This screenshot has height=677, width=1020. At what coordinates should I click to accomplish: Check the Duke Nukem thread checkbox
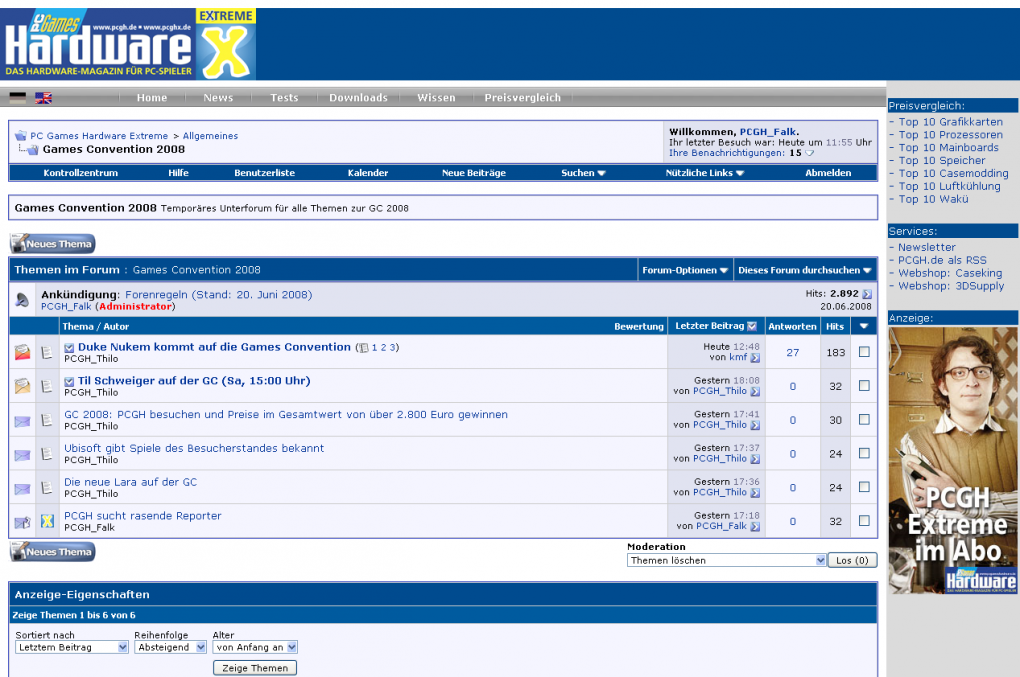(864, 352)
